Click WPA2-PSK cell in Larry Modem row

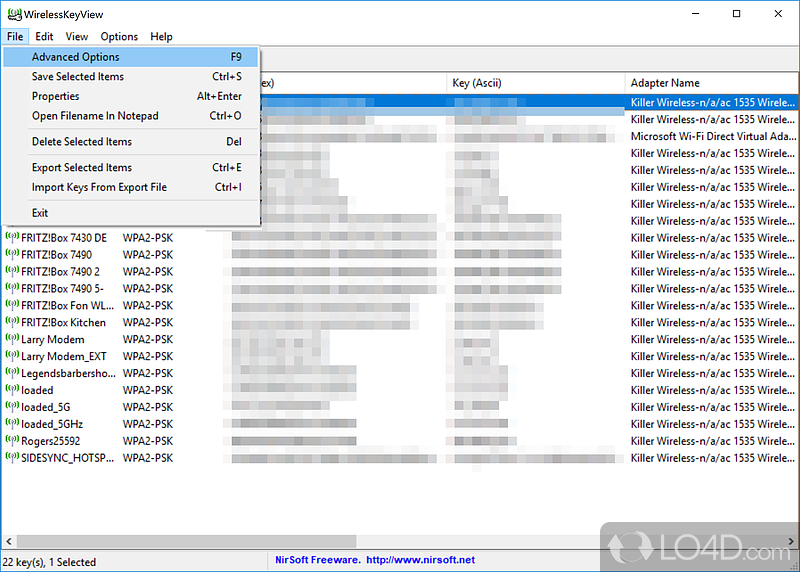tap(148, 339)
